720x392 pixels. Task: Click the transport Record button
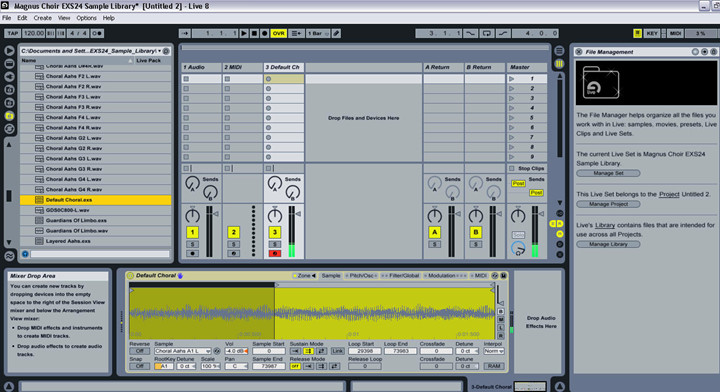264,34
